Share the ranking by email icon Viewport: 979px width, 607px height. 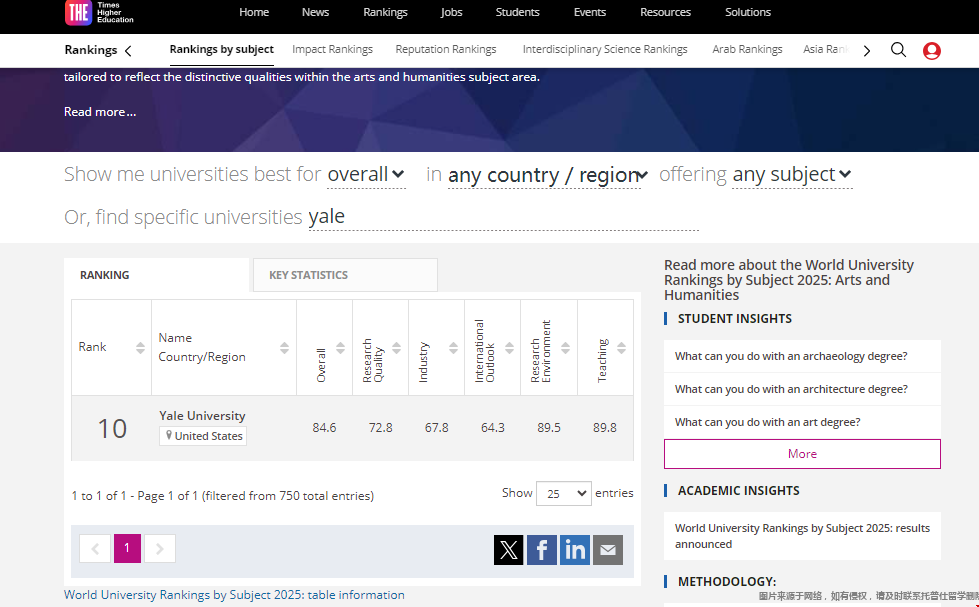point(608,550)
